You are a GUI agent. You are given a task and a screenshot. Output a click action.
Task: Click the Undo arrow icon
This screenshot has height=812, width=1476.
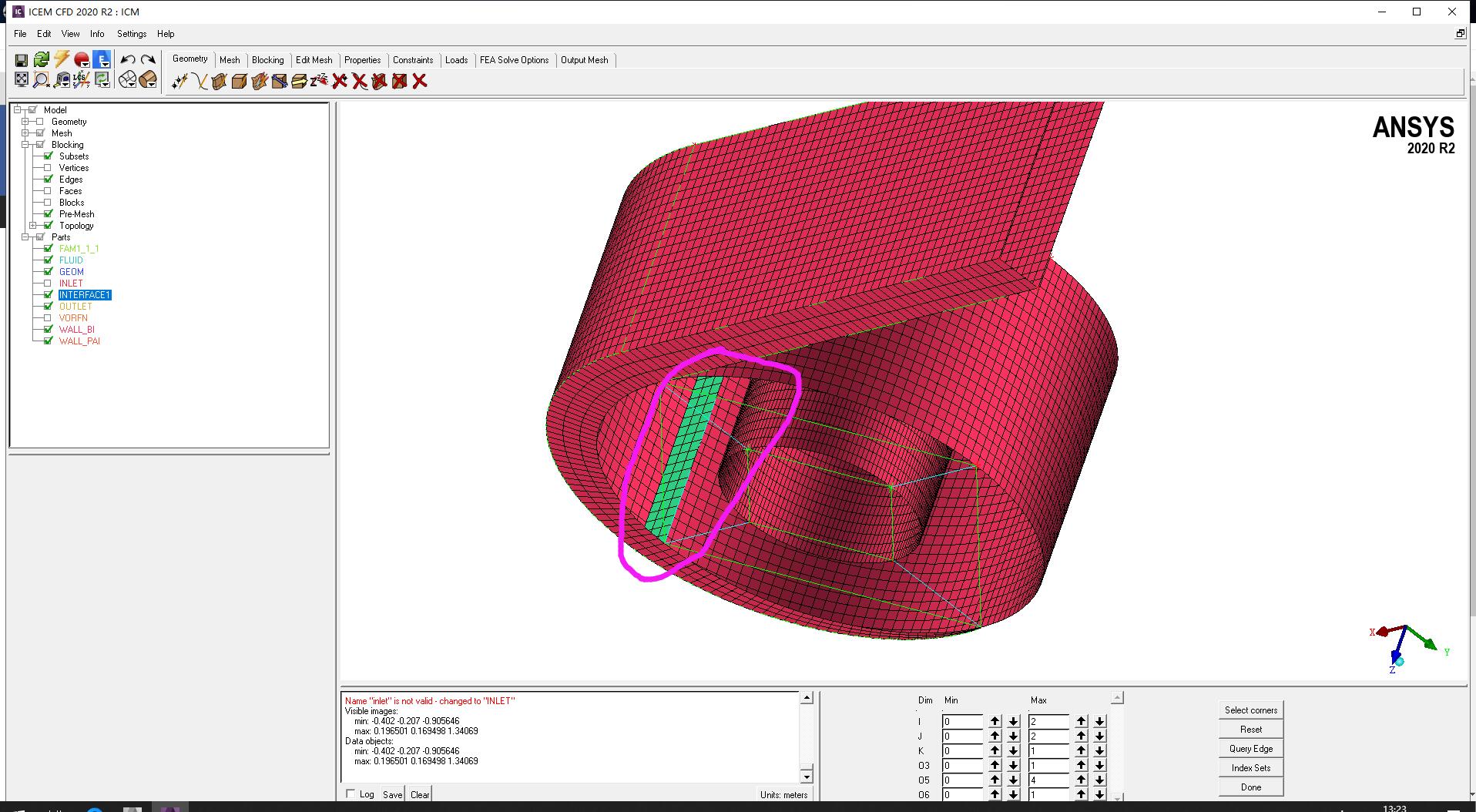coord(128,60)
